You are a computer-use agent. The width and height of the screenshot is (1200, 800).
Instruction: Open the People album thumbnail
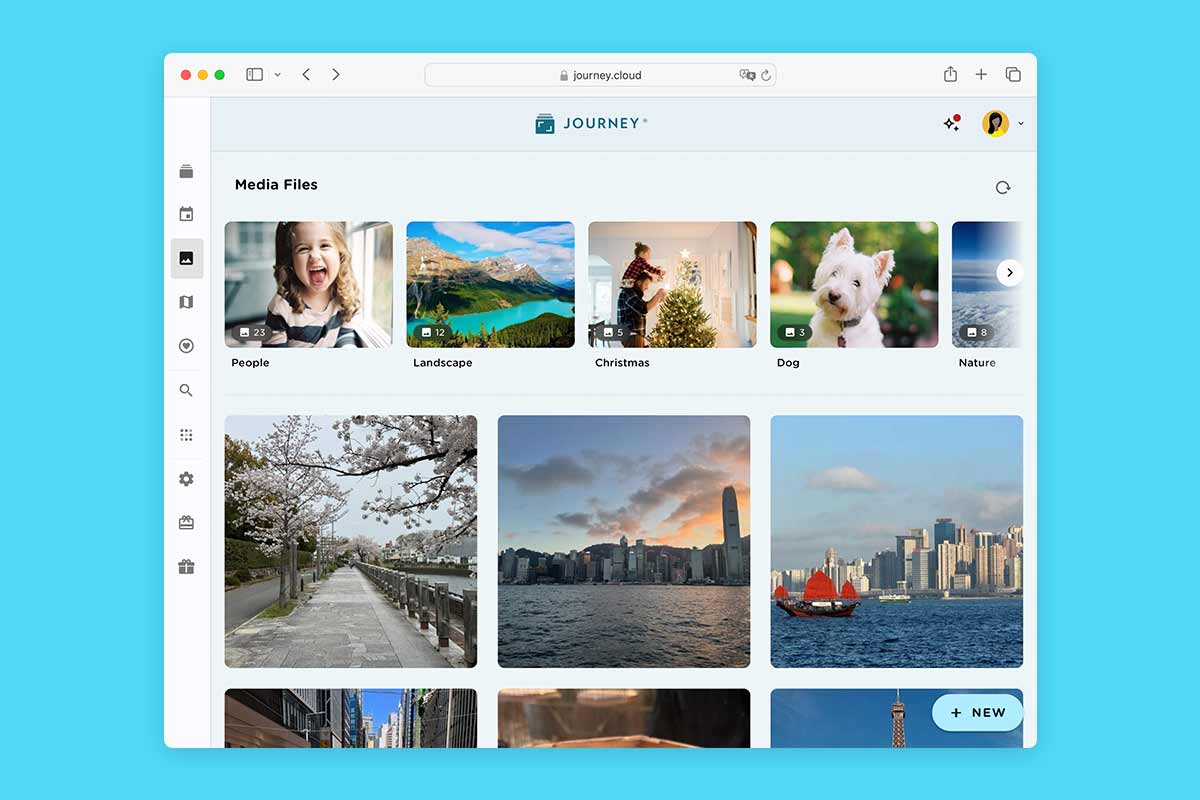pos(308,283)
